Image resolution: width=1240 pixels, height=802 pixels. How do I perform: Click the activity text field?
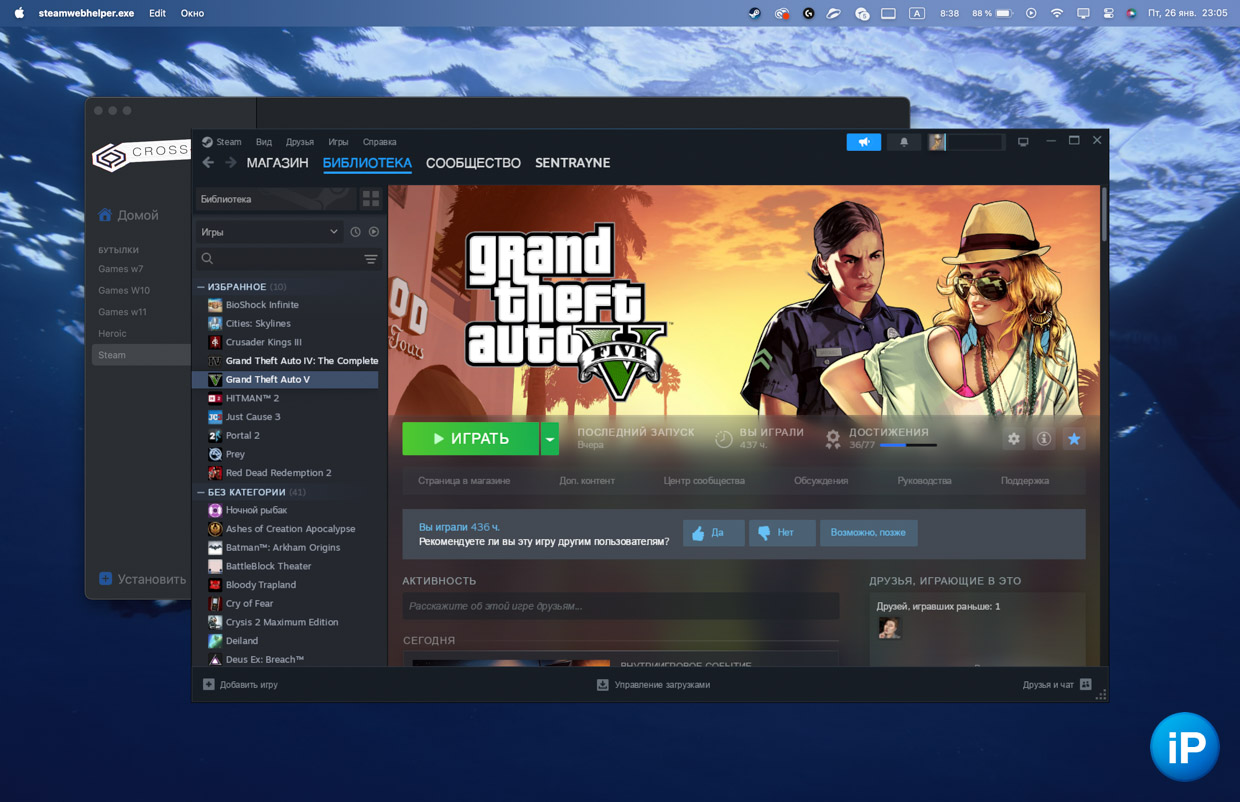tap(620, 606)
